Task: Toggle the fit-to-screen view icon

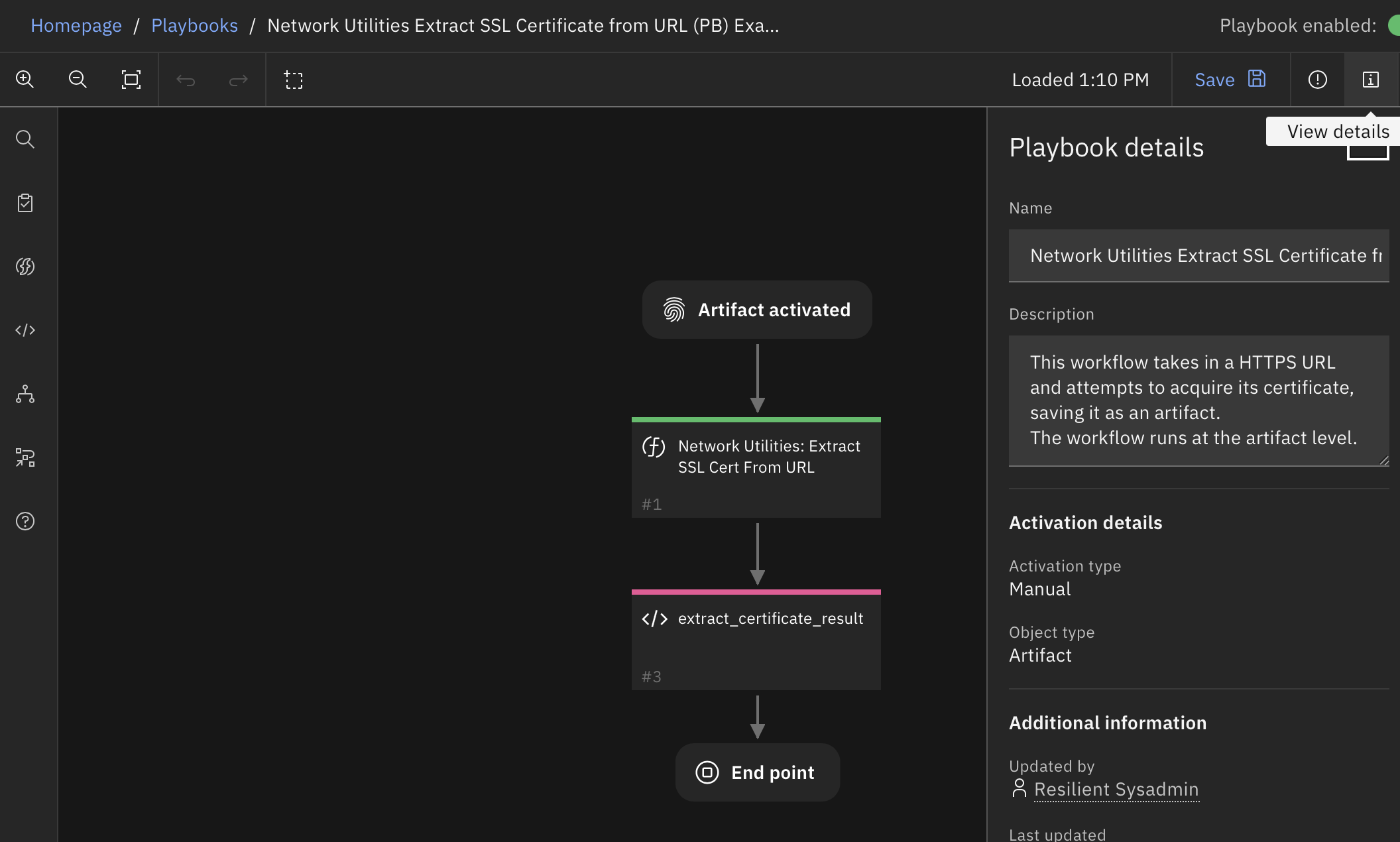Action: tap(131, 79)
